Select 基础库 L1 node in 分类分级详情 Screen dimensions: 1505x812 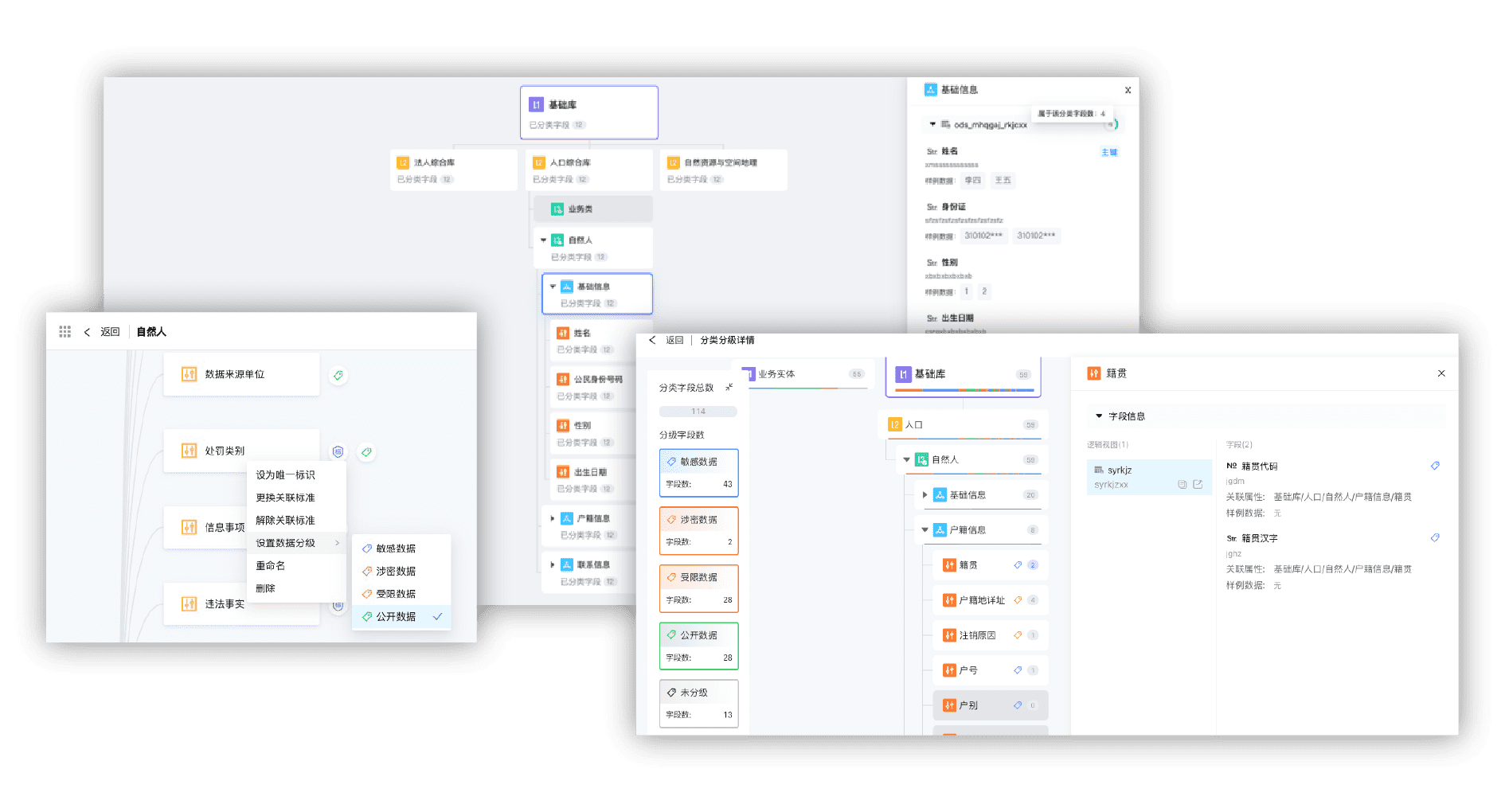pyautogui.click(x=963, y=376)
